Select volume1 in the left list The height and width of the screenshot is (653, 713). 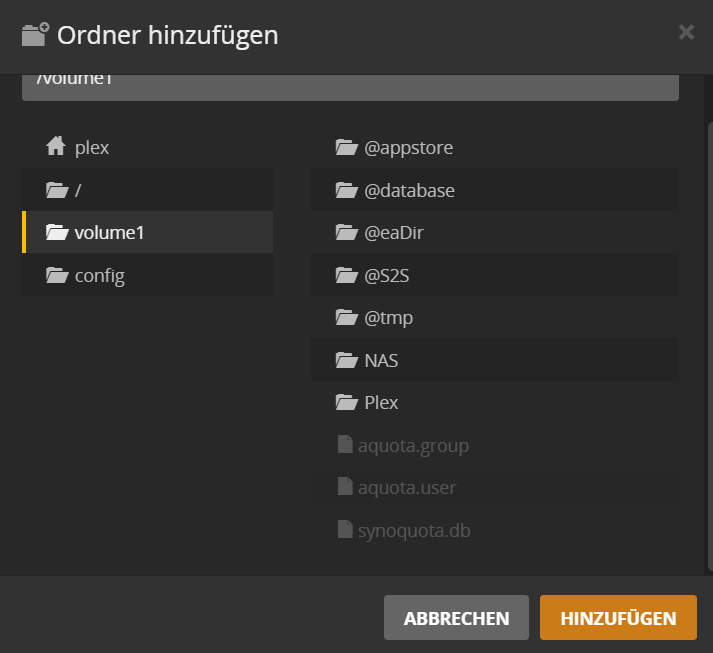click(x=110, y=233)
